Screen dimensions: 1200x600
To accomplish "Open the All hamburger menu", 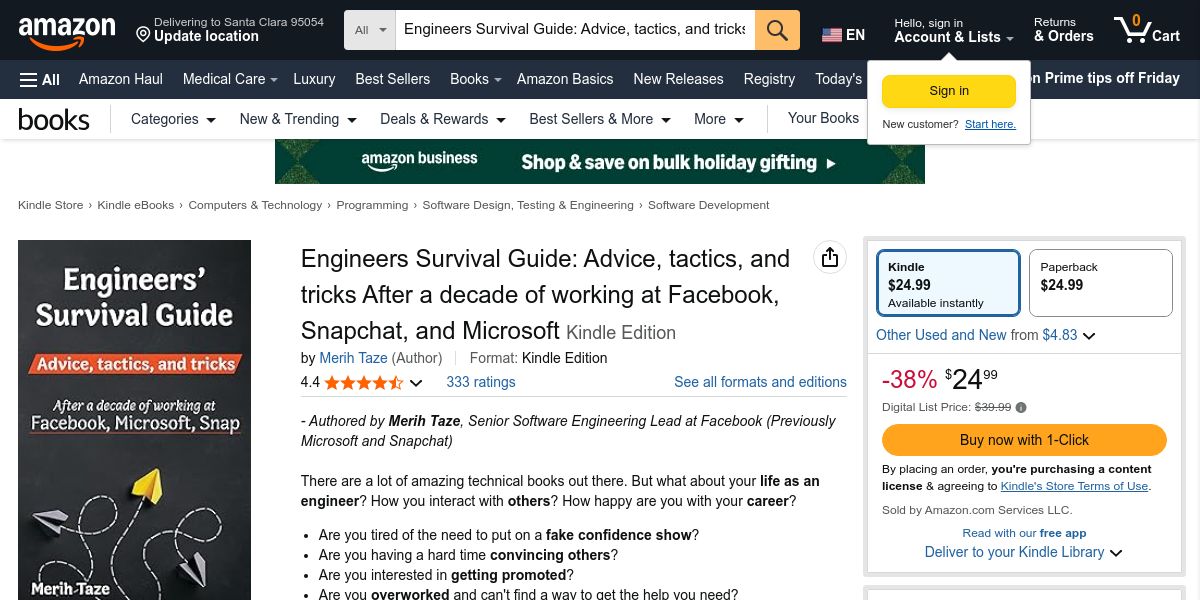I will point(40,79).
